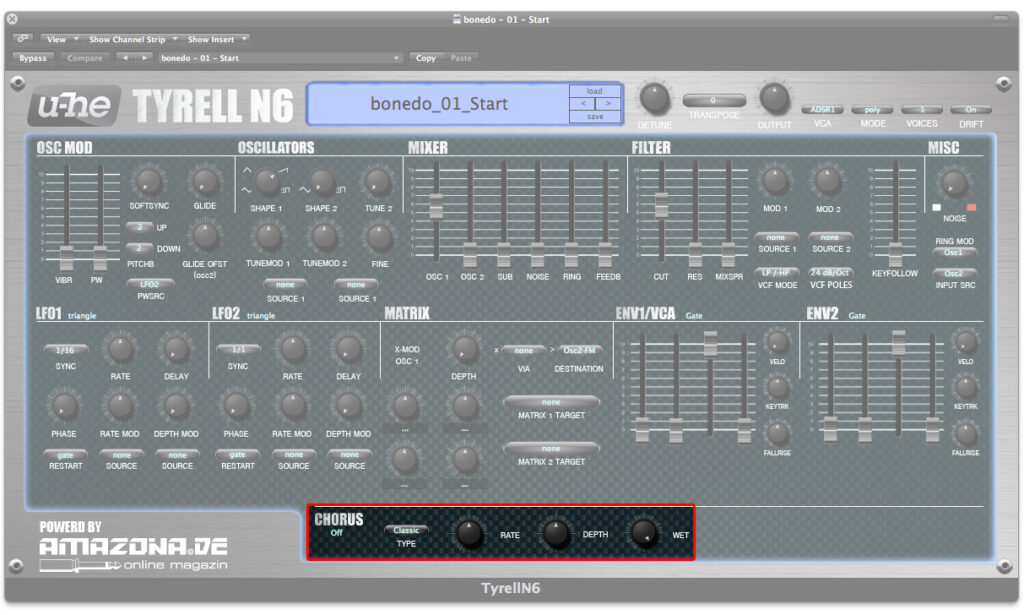Toggle the Chorus Off switch
This screenshot has width=1024, height=615.
click(x=336, y=533)
